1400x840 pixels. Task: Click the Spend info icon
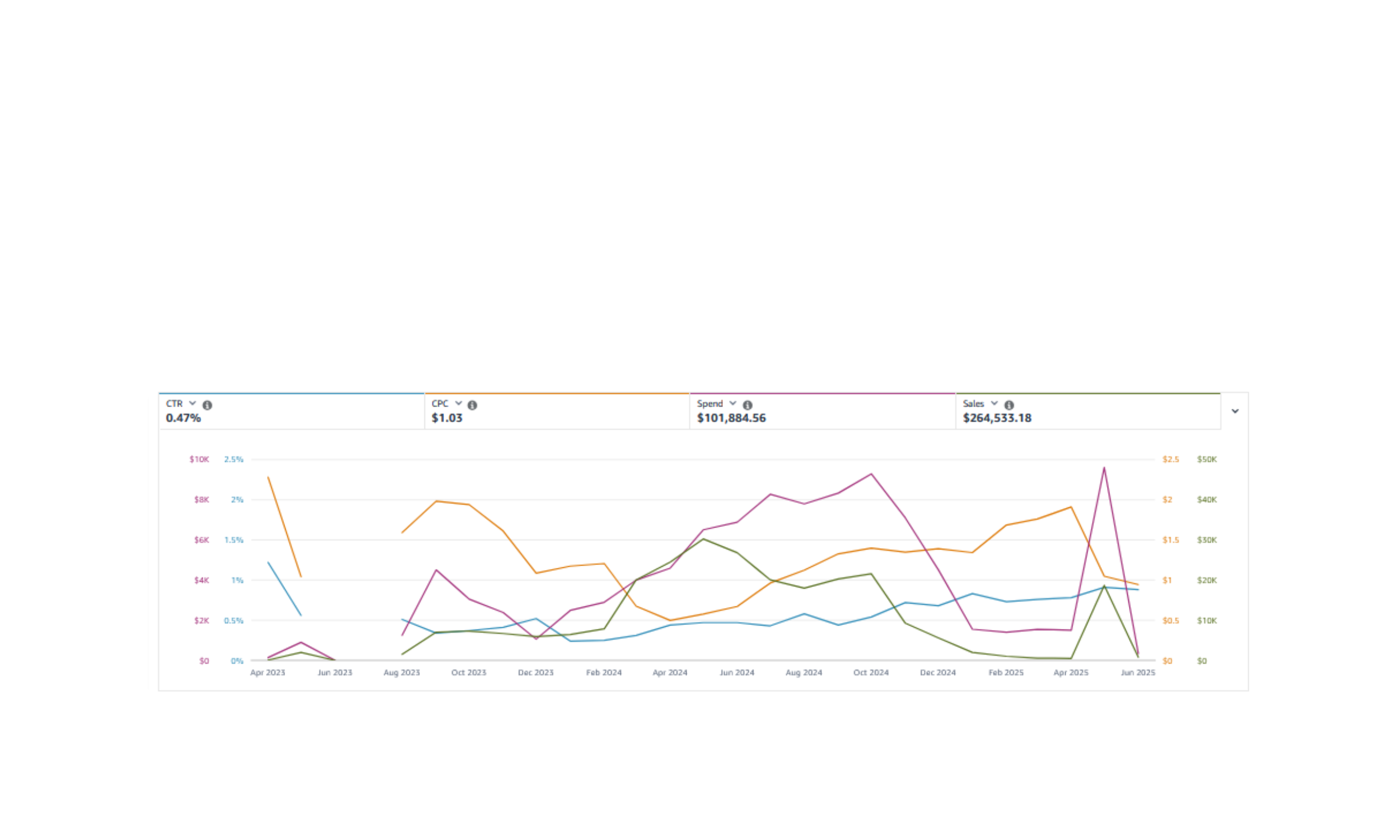(747, 405)
